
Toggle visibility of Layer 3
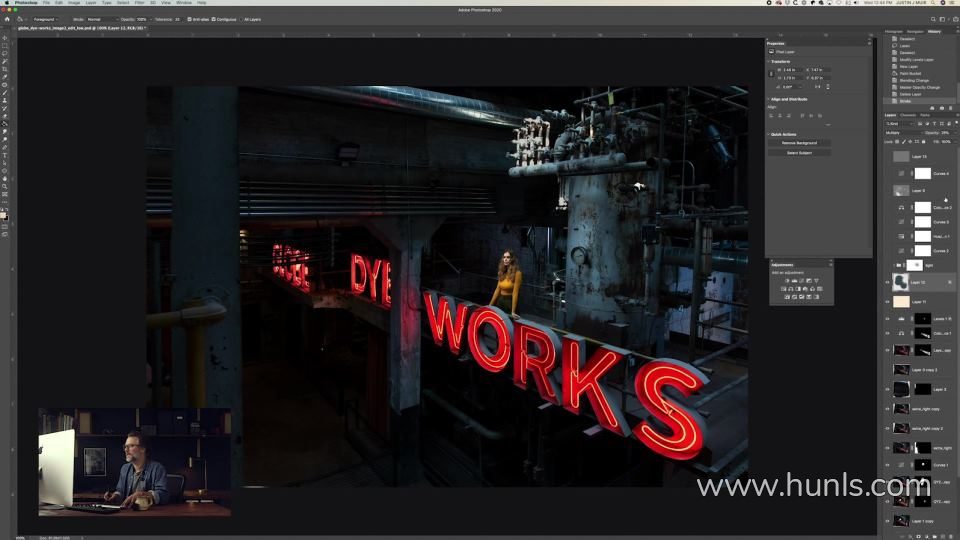[x=887, y=389]
